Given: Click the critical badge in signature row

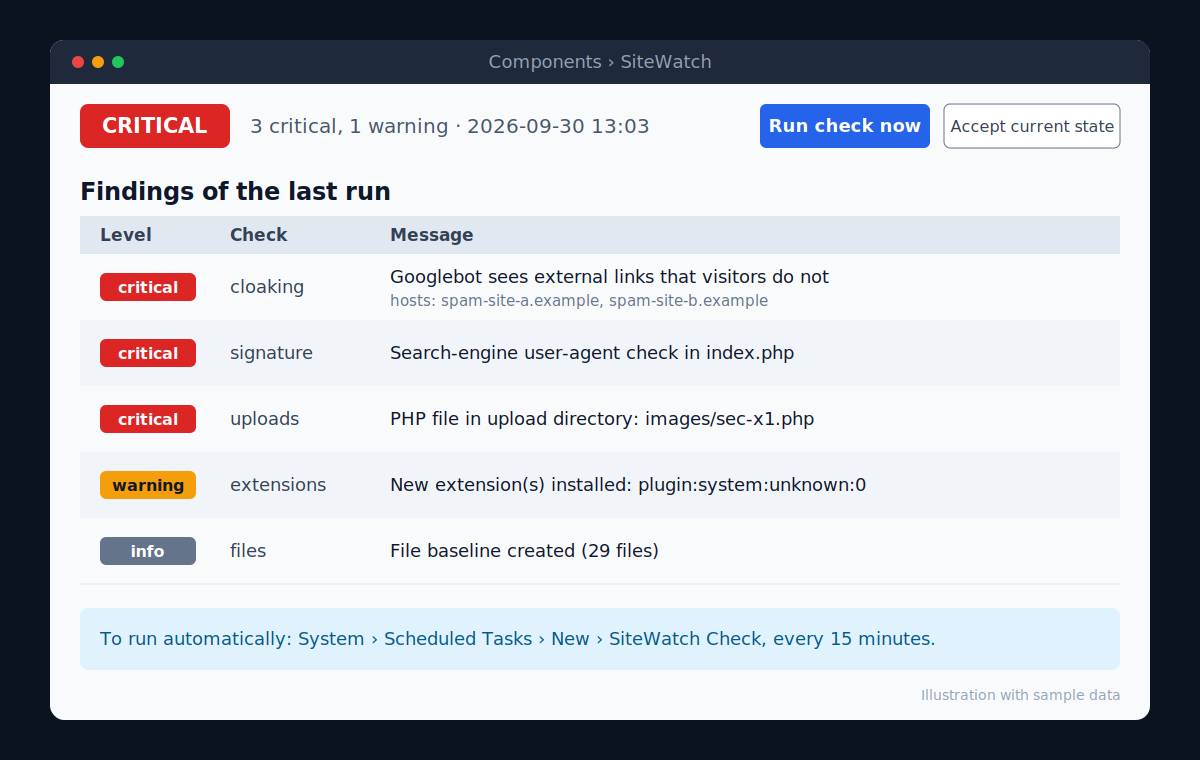Looking at the screenshot, I should click(x=148, y=353).
